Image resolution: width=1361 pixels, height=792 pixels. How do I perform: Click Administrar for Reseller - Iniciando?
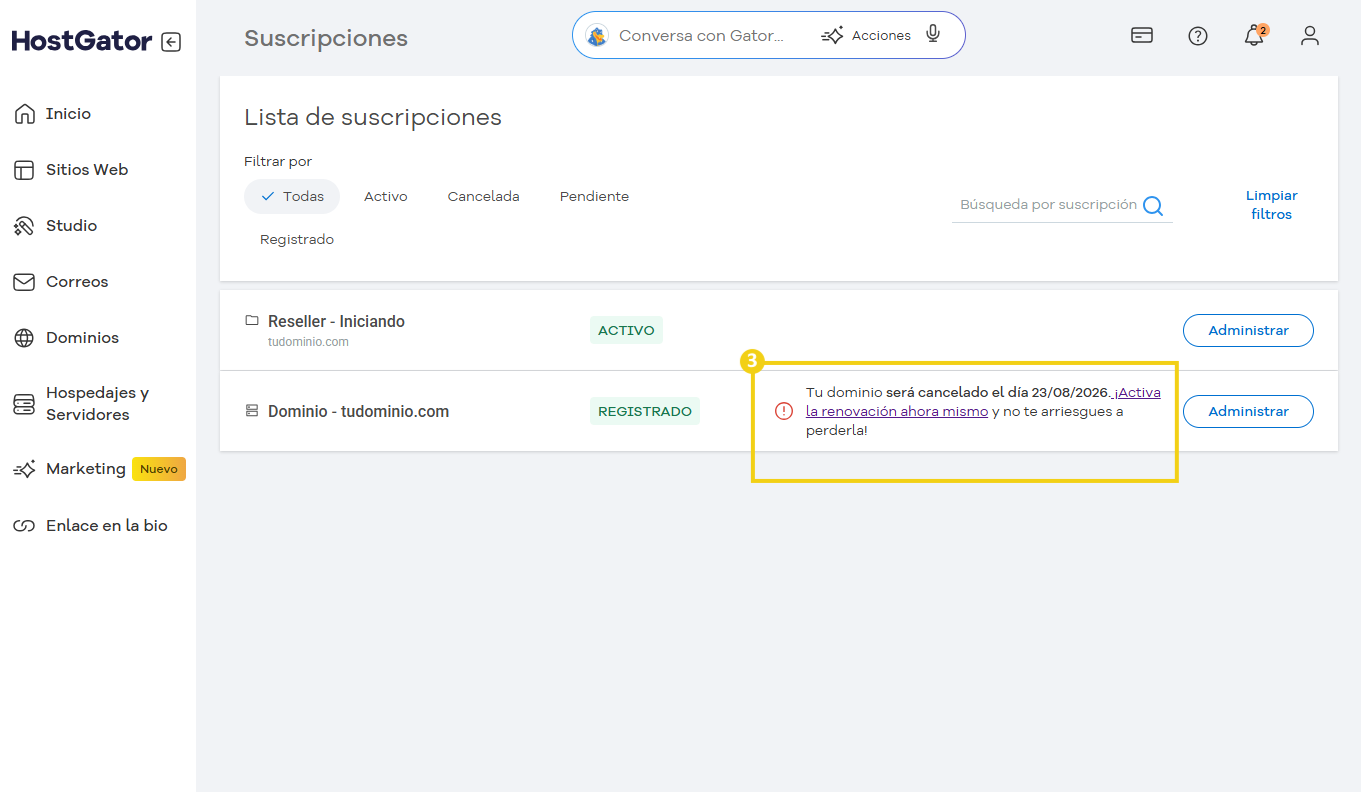pyautogui.click(x=1247, y=331)
